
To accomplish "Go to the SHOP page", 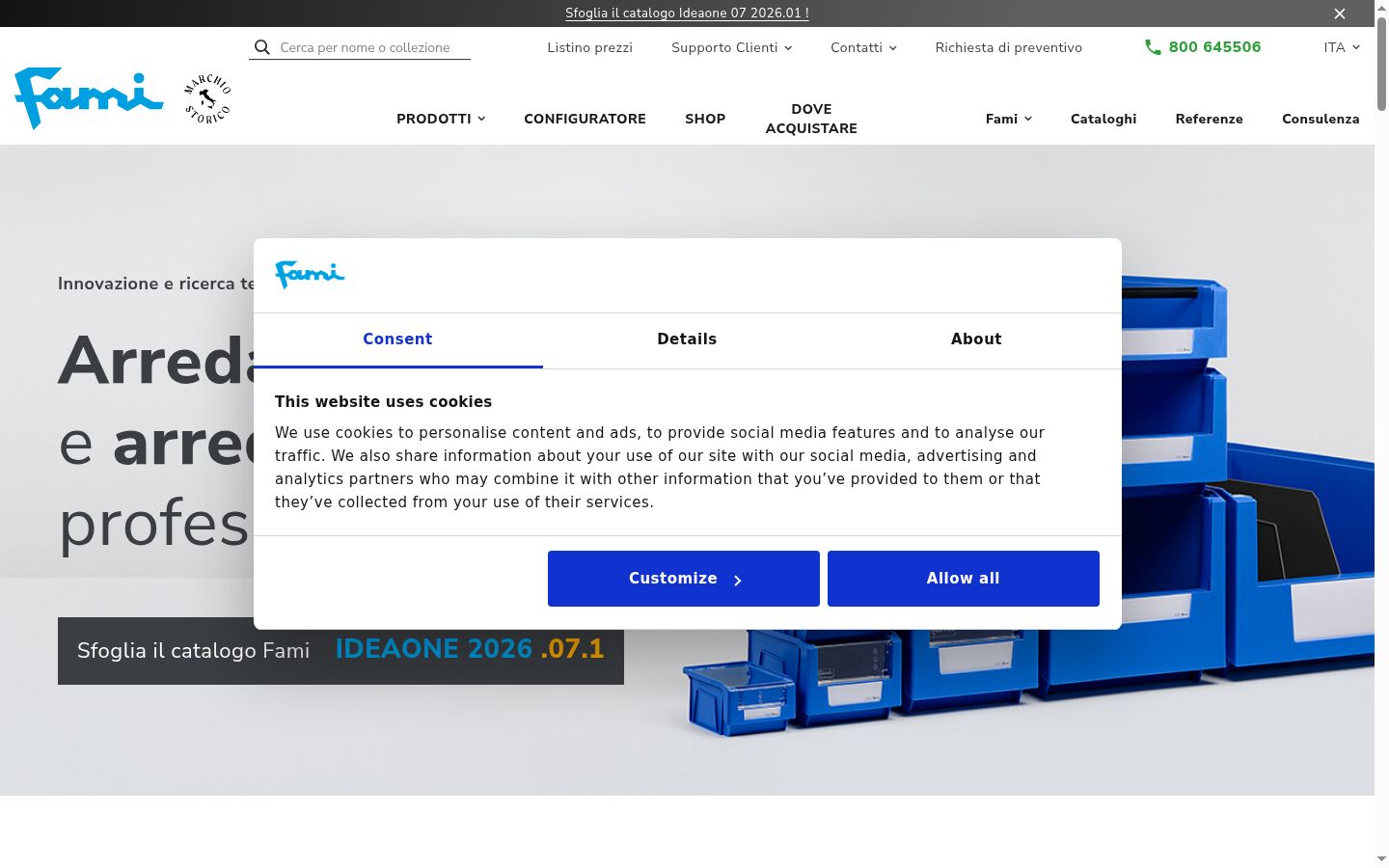I will (705, 119).
